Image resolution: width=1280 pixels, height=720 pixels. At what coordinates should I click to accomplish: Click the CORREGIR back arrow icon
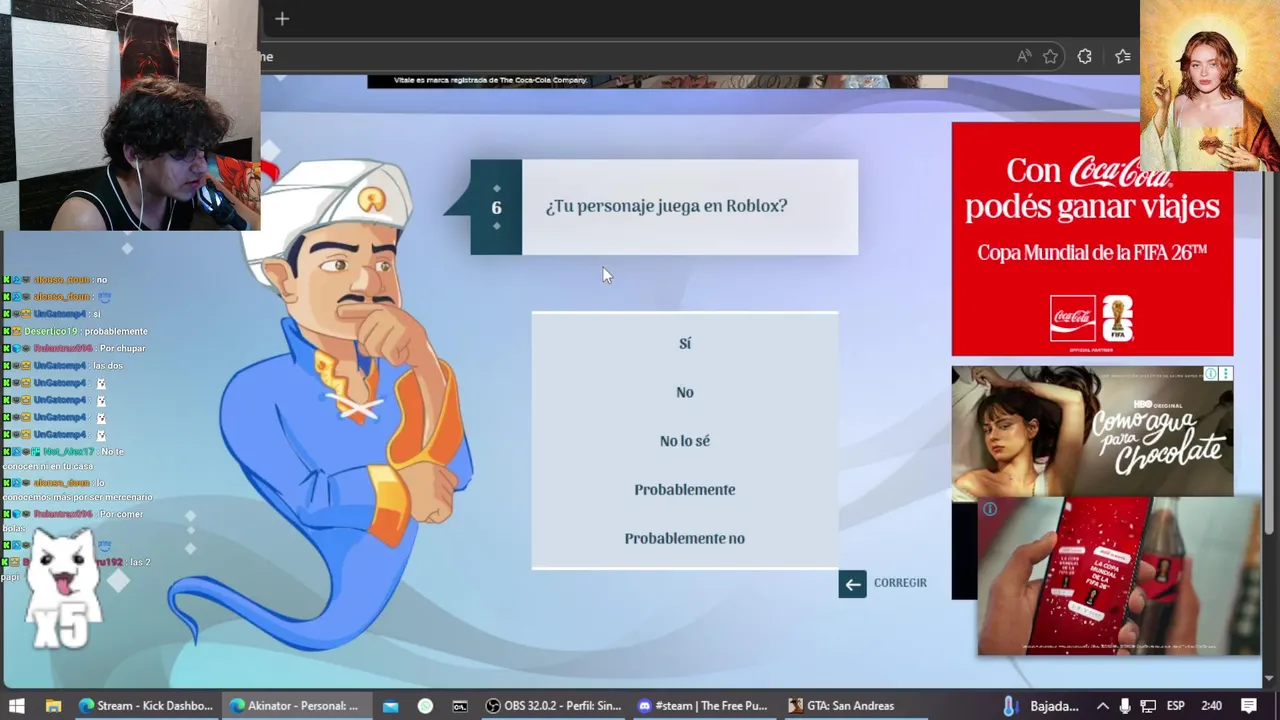coord(852,584)
